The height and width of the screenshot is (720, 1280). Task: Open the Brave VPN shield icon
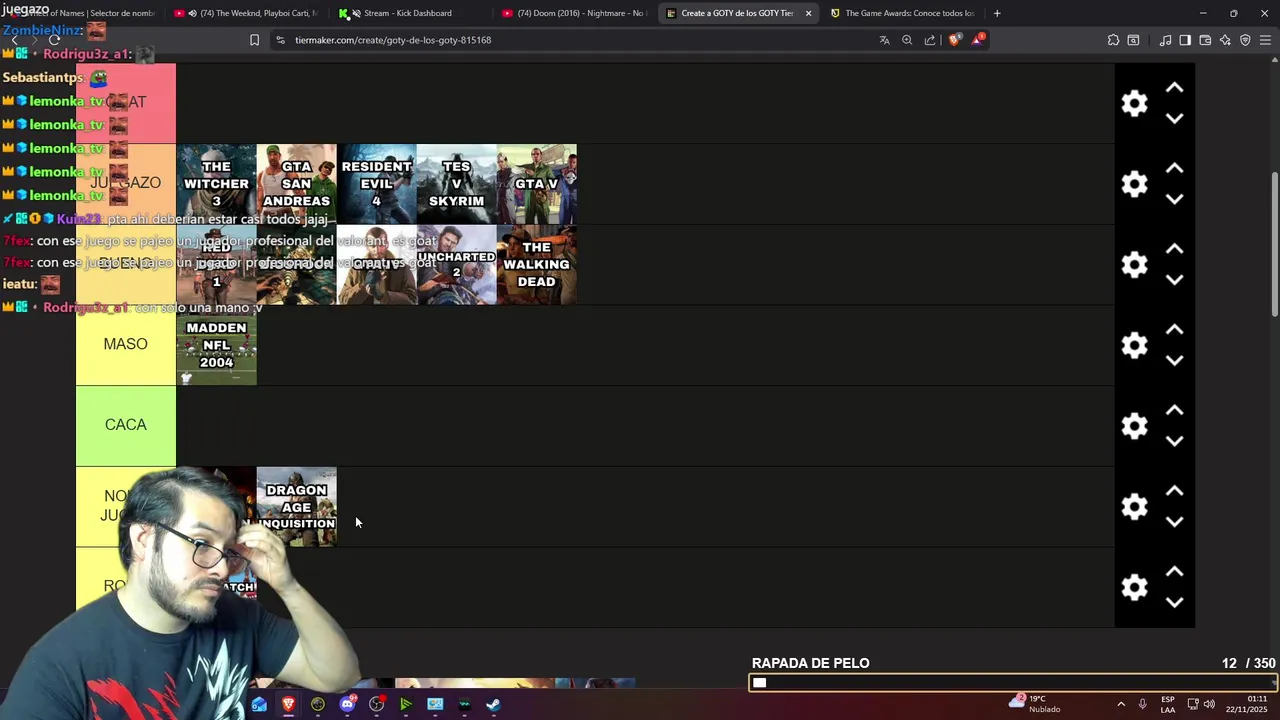1245,40
